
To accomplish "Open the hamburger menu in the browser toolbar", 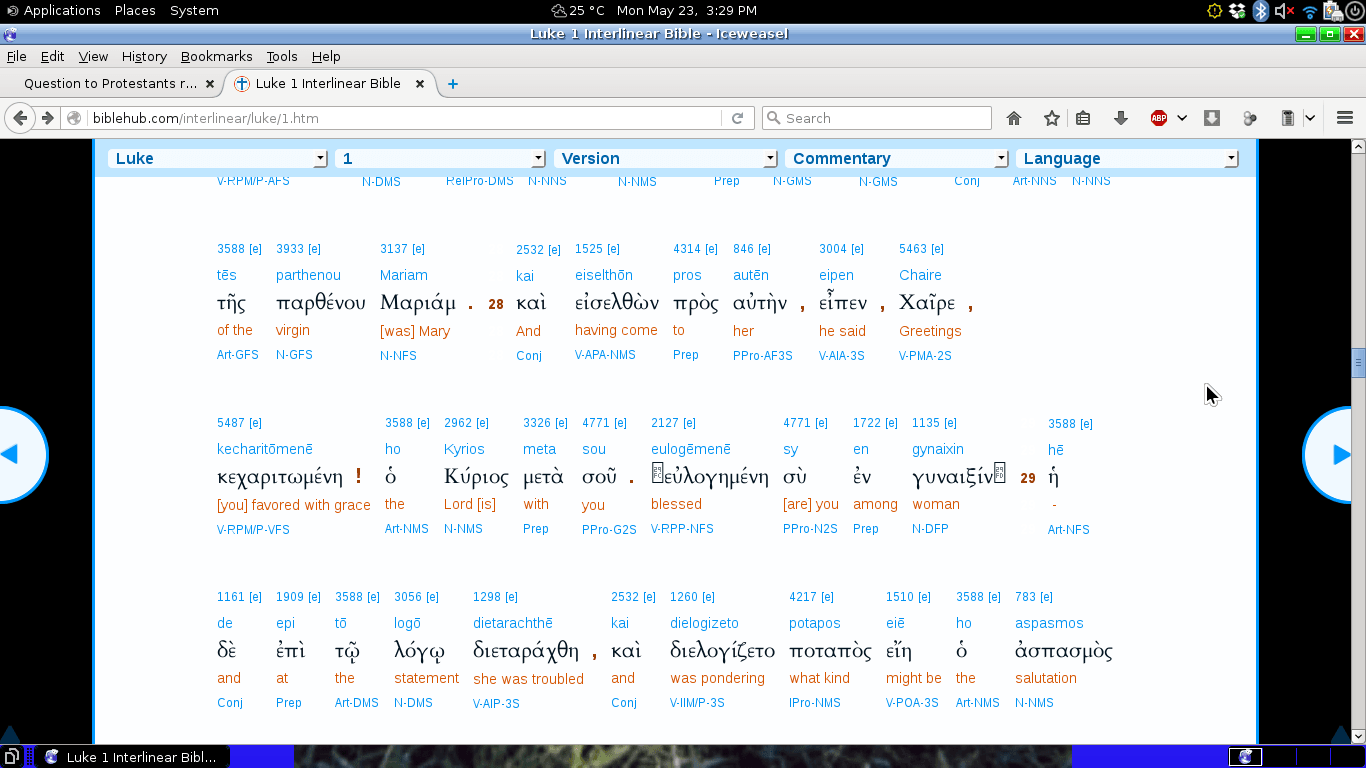I will tap(1344, 118).
